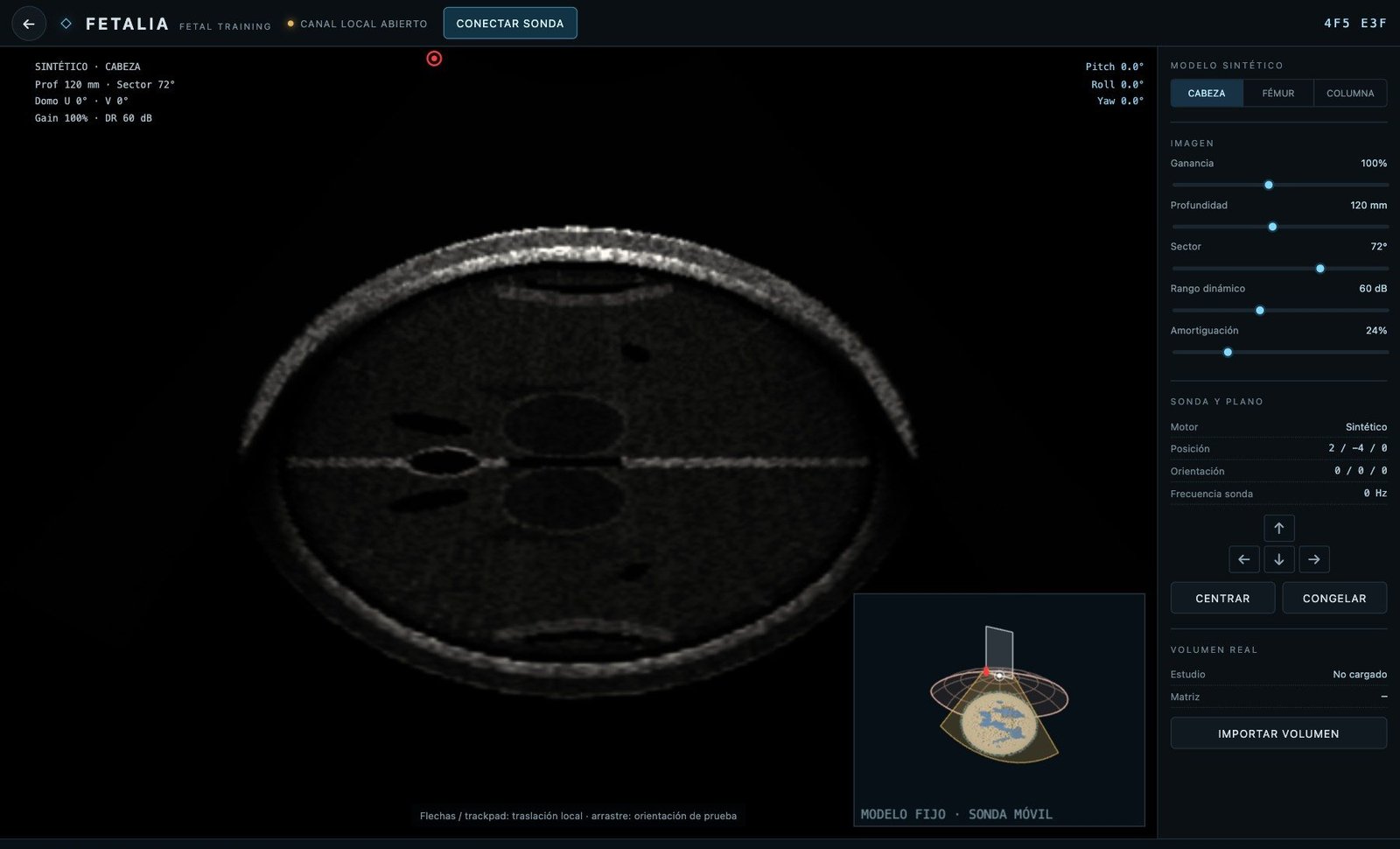Adjust the Sector slider handle

tap(1319, 269)
